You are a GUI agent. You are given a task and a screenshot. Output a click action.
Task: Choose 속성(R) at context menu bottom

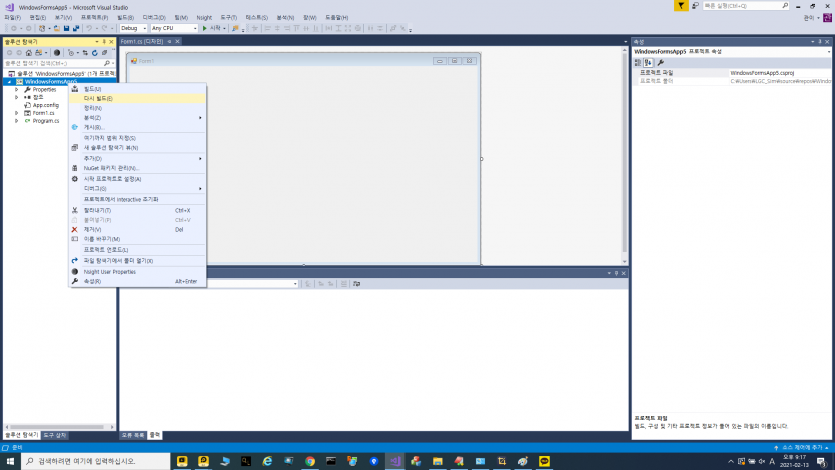click(x=137, y=281)
